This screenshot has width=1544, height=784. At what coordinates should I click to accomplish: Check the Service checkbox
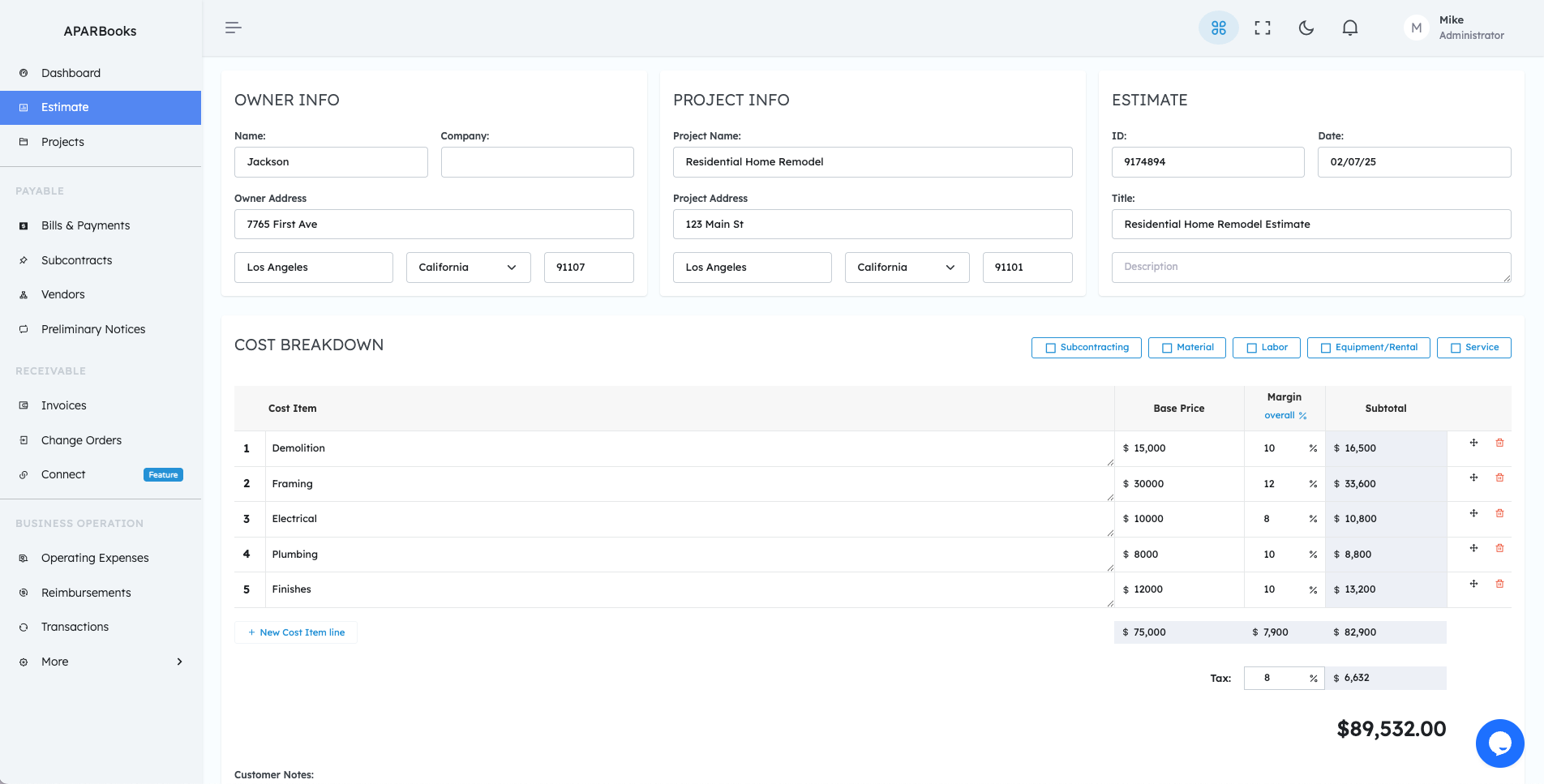[1456, 348]
